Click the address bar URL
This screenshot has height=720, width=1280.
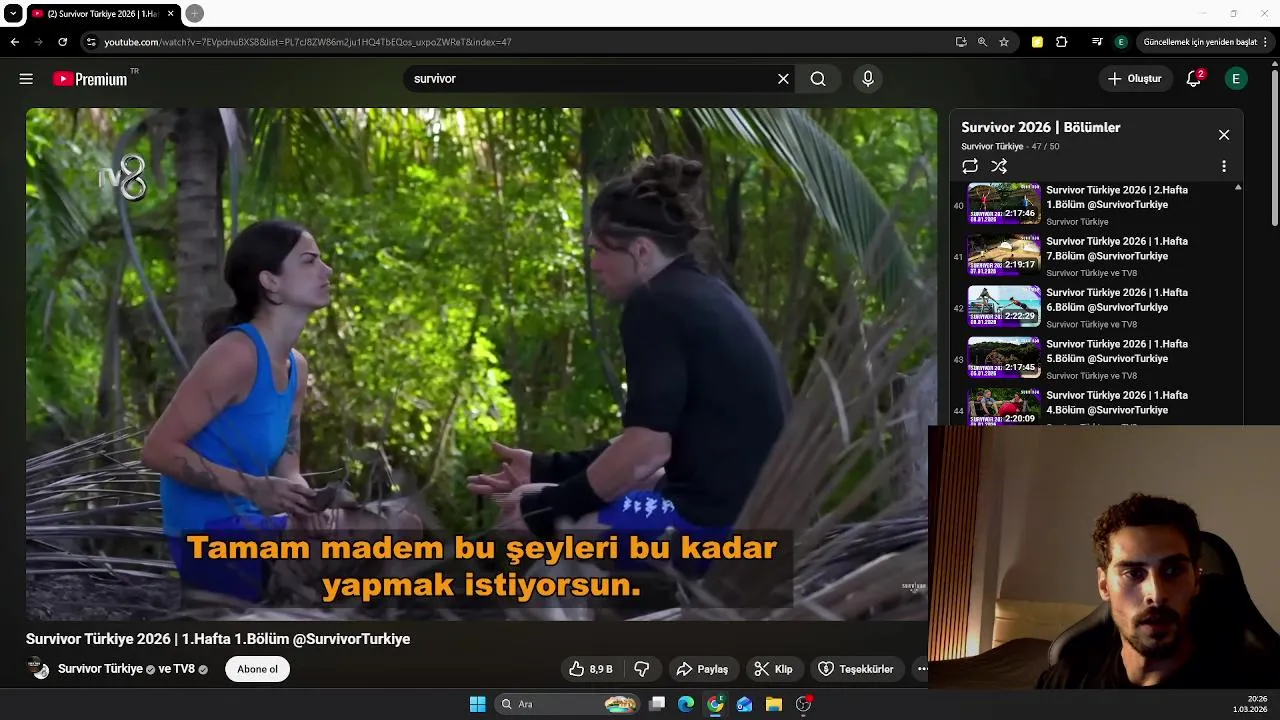(308, 42)
